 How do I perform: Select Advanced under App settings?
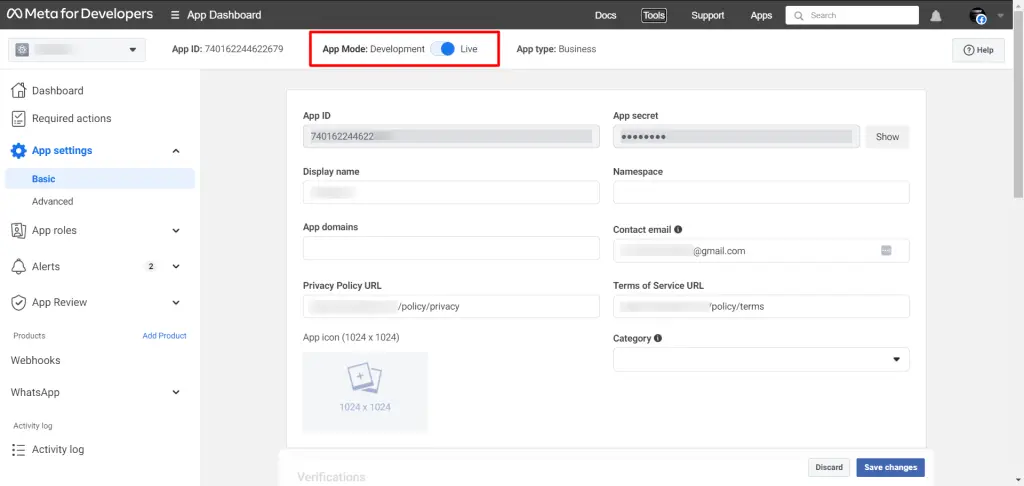click(x=52, y=201)
